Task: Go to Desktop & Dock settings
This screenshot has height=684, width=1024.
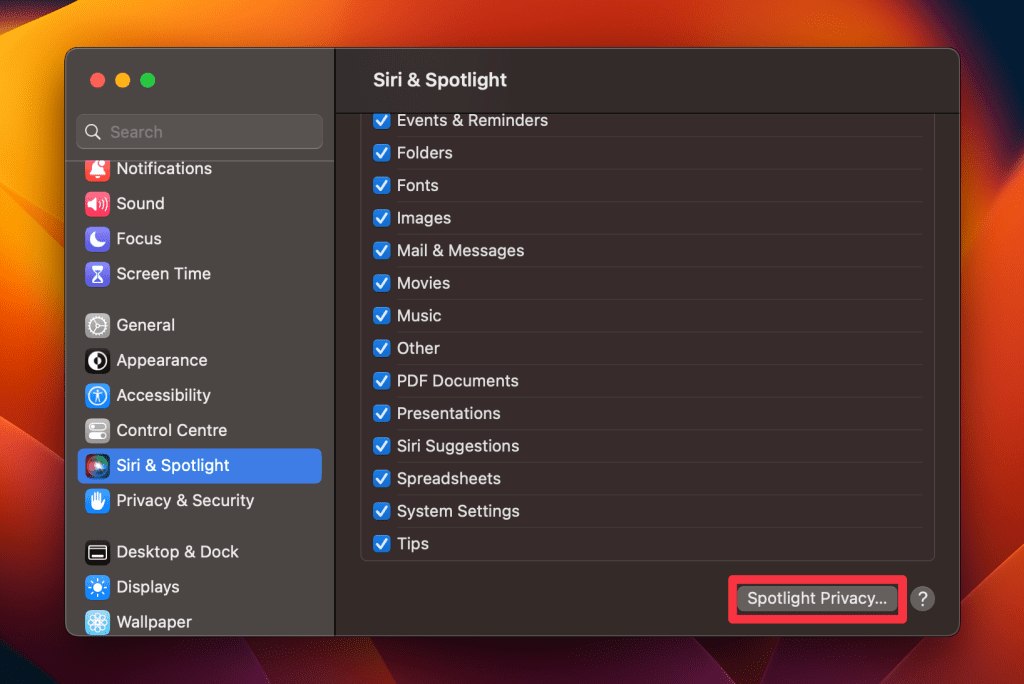Action: tap(177, 552)
